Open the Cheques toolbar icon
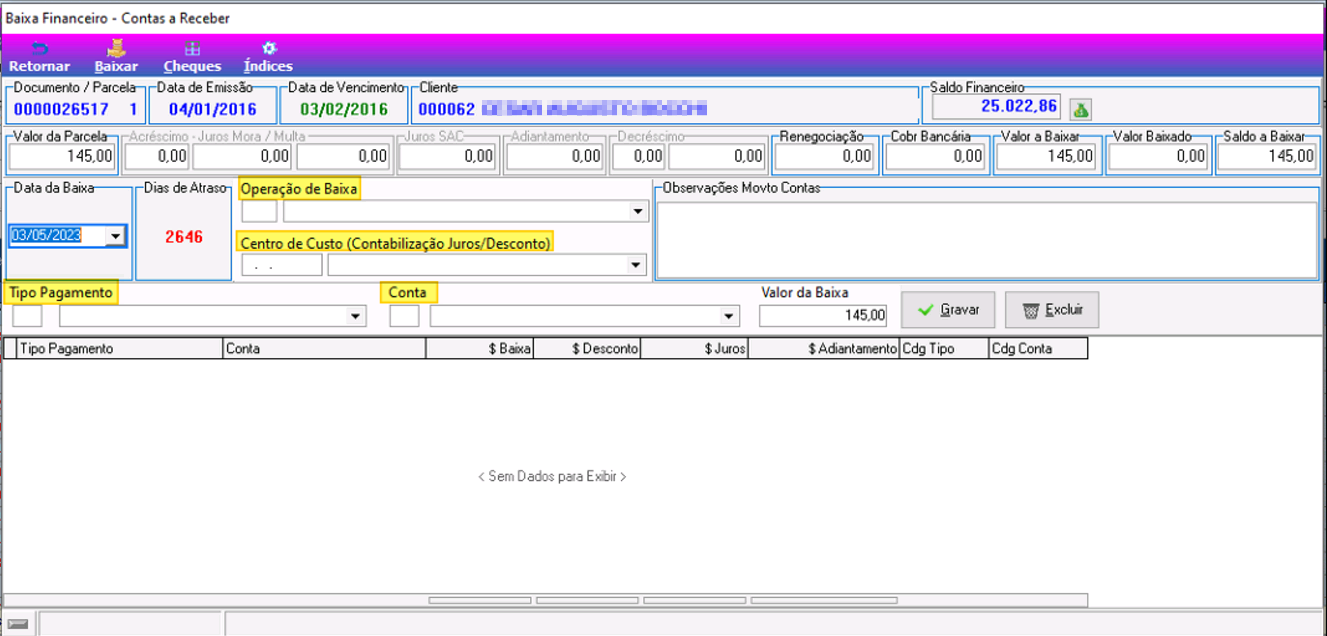The image size is (1327, 636). (192, 48)
